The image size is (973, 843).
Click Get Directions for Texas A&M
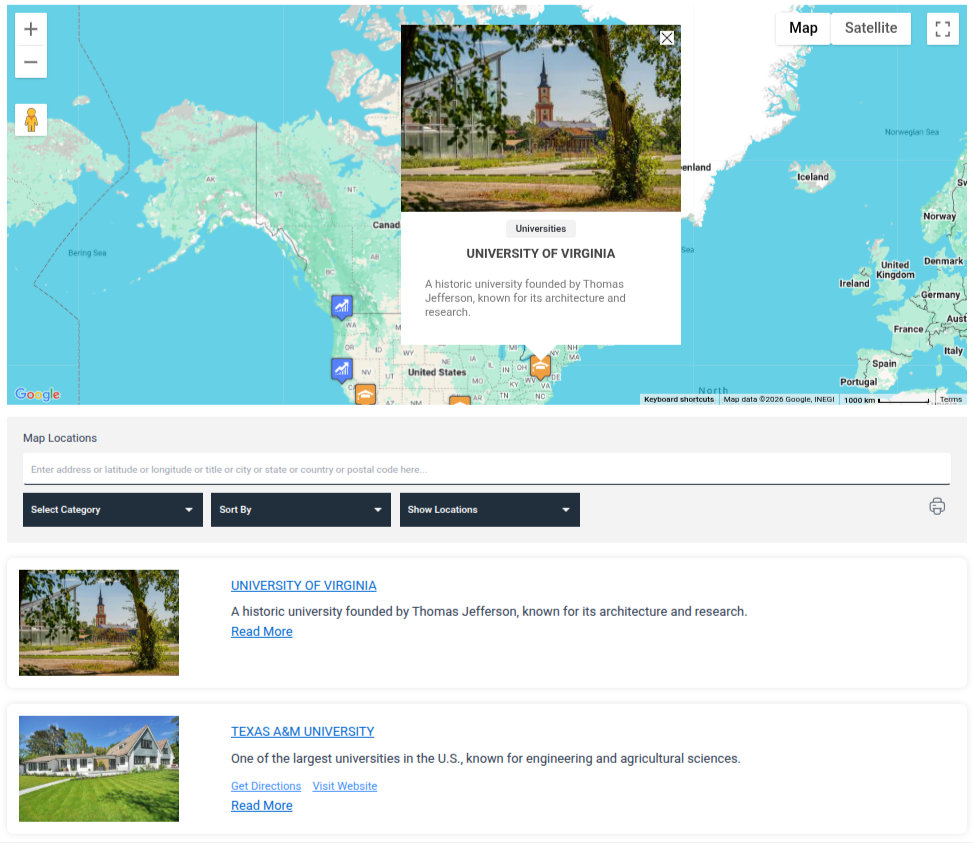(265, 786)
